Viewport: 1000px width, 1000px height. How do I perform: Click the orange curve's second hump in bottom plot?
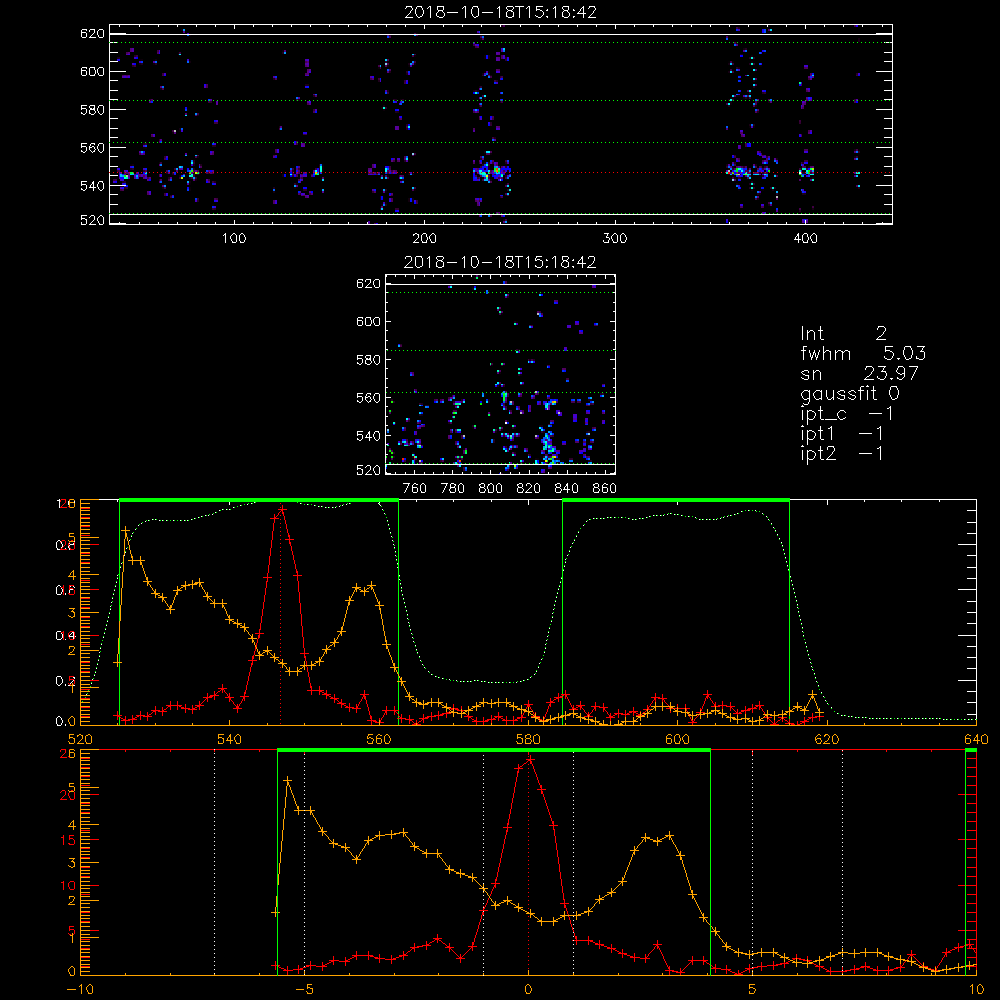pos(658,837)
